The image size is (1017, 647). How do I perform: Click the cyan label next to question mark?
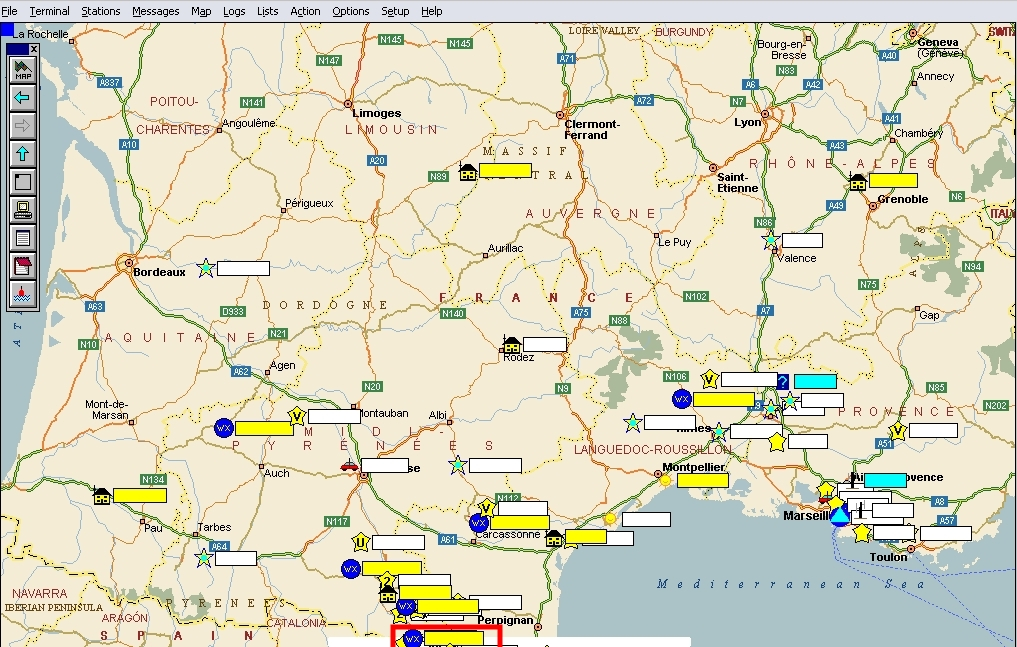click(x=815, y=381)
